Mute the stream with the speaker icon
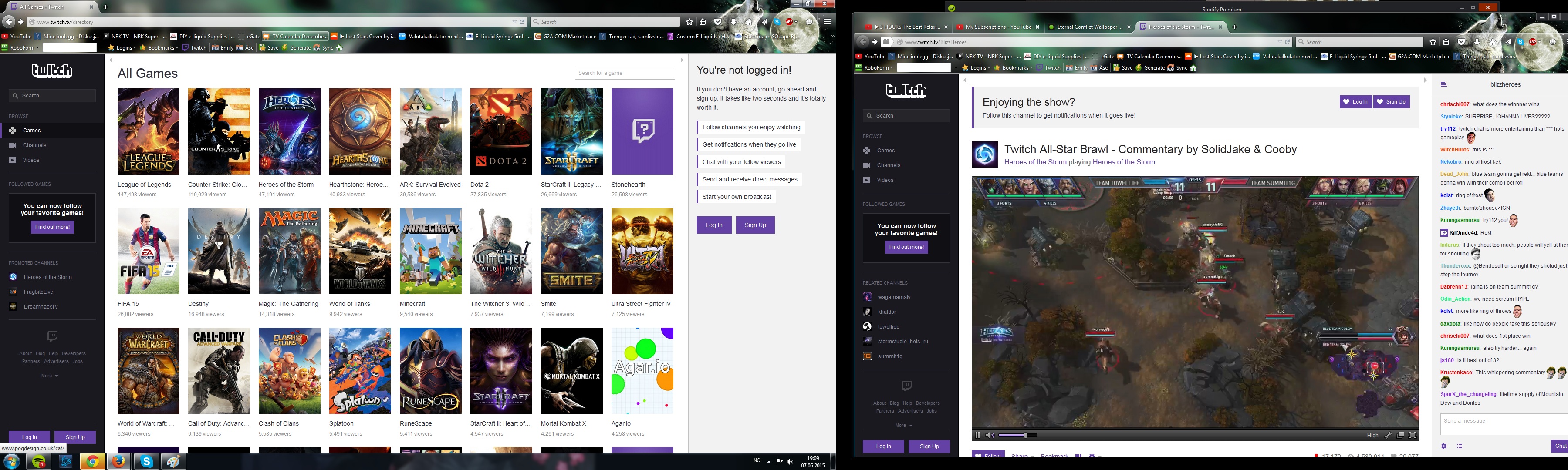Screen dimensions: 1568x470 [990, 435]
